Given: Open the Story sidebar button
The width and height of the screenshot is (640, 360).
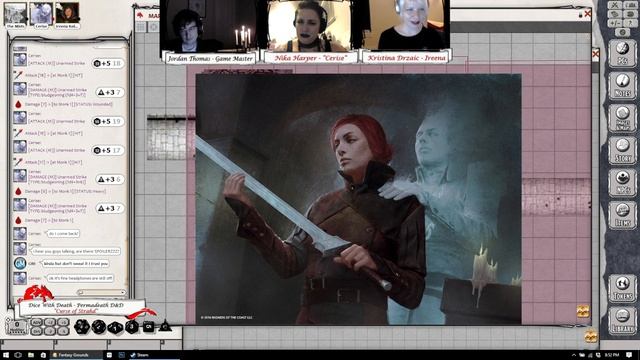Looking at the screenshot, I should click(x=622, y=150).
